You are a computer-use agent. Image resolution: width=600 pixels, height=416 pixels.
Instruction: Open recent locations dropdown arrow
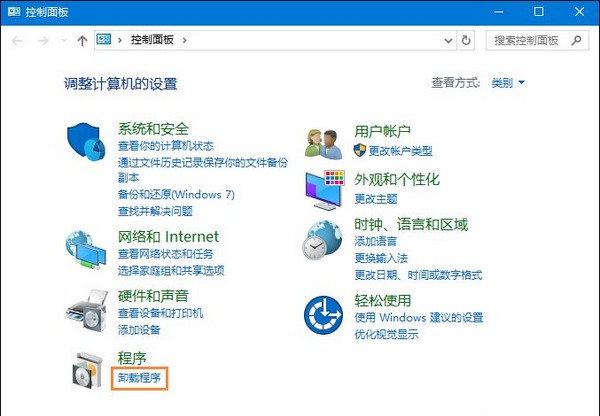click(64, 40)
